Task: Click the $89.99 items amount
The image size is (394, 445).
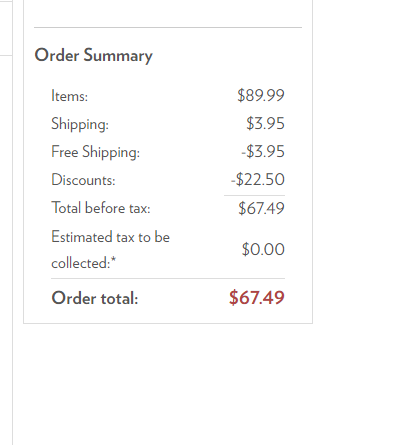Action: (261, 95)
